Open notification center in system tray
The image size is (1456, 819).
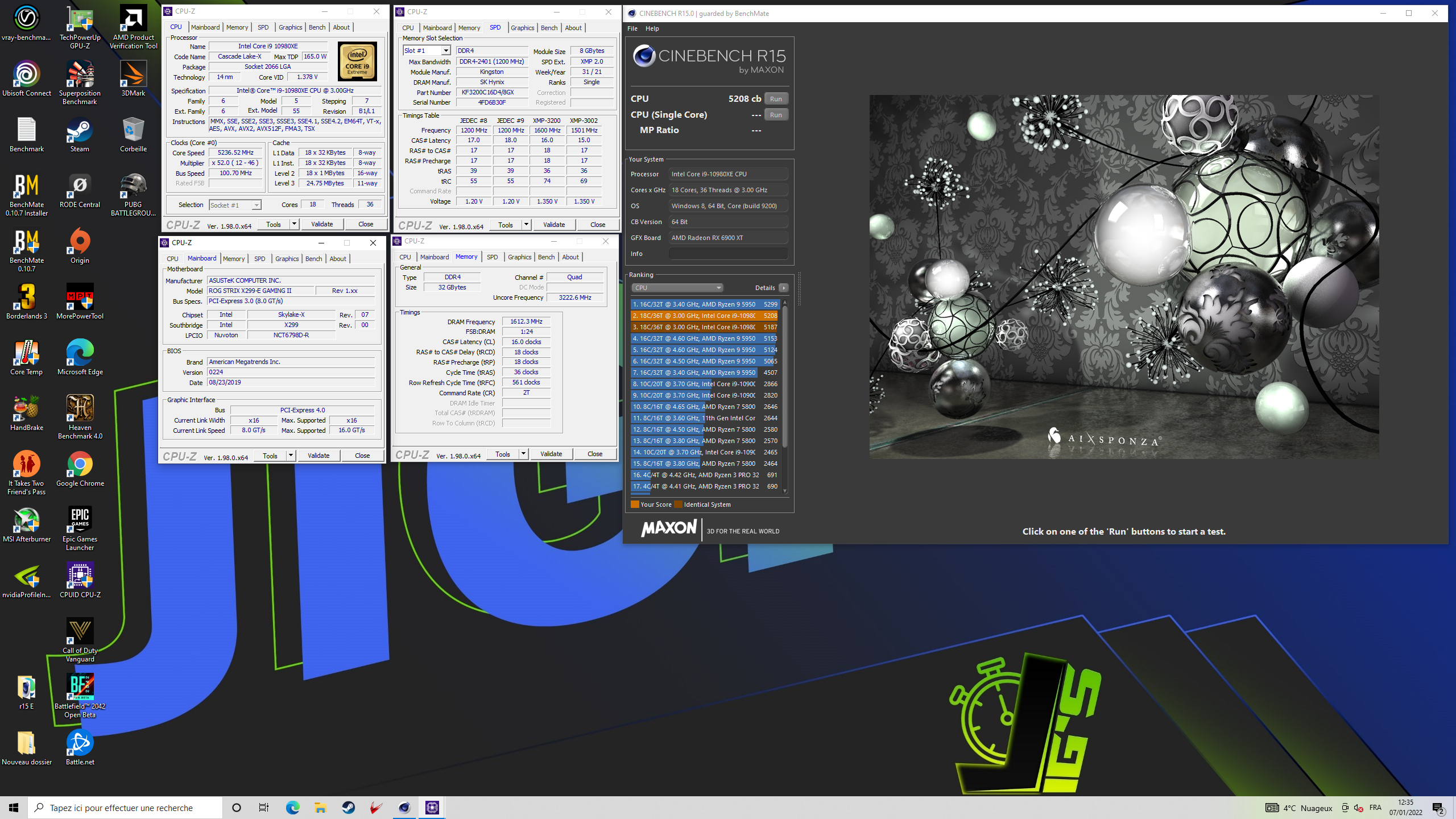(x=1438, y=808)
